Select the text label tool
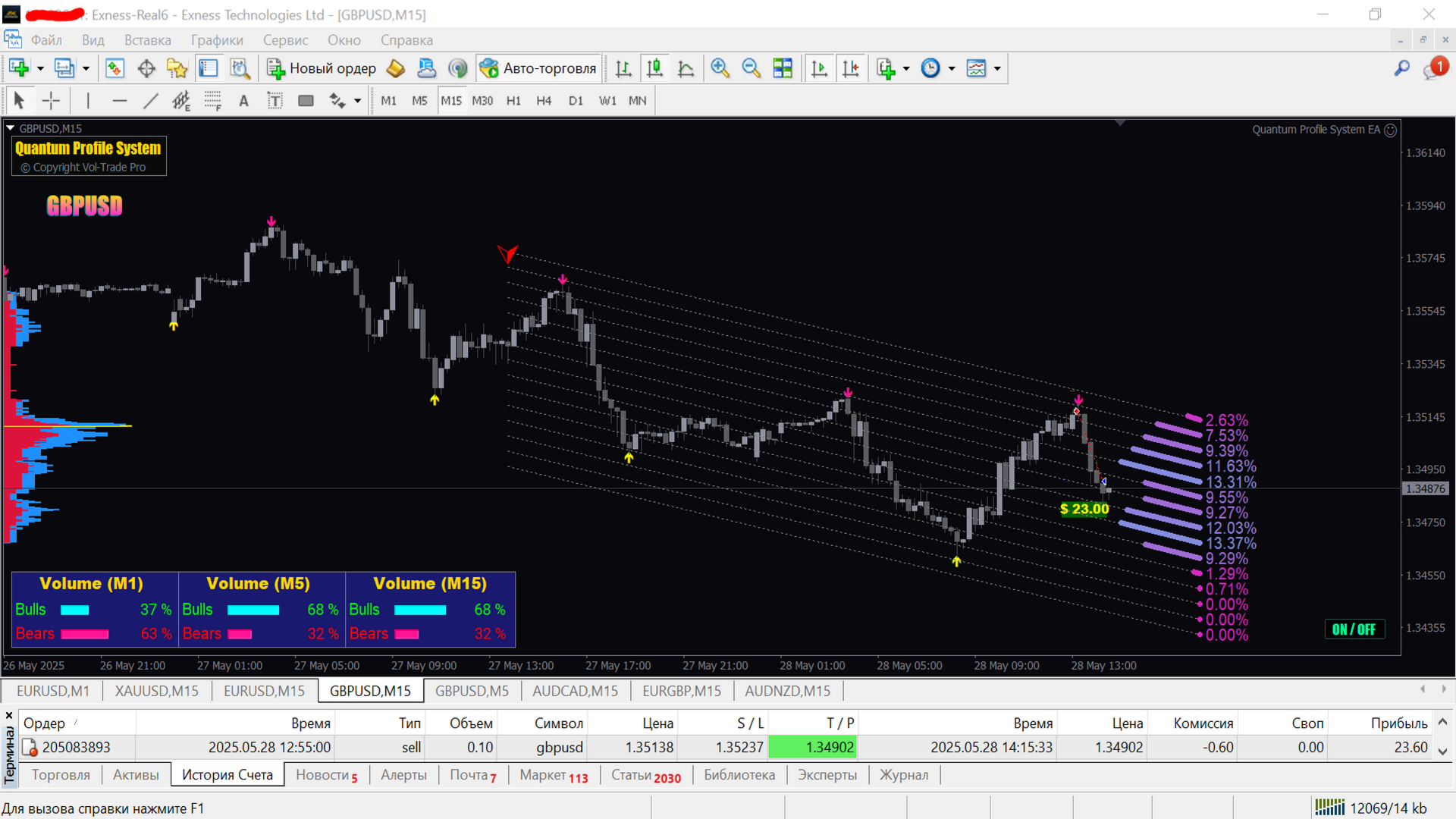The height and width of the screenshot is (819, 1456). coord(243,100)
